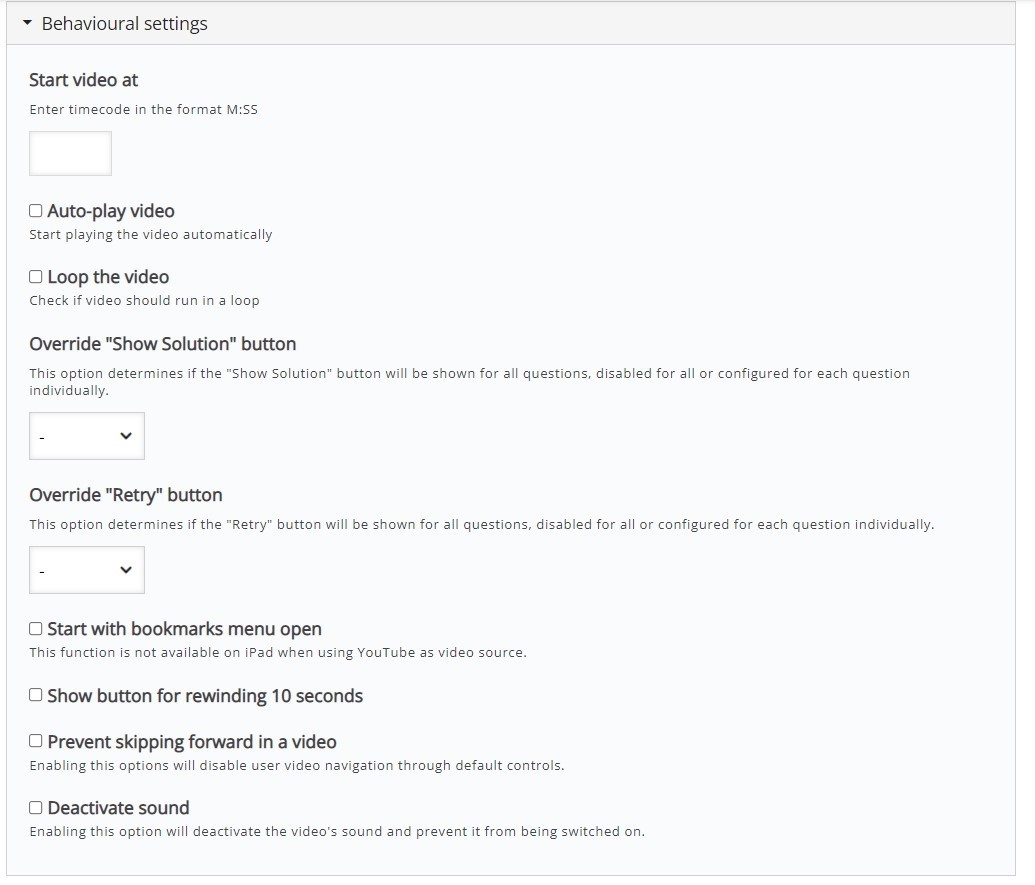Focus the Start video at timecode field

[x=70, y=153]
